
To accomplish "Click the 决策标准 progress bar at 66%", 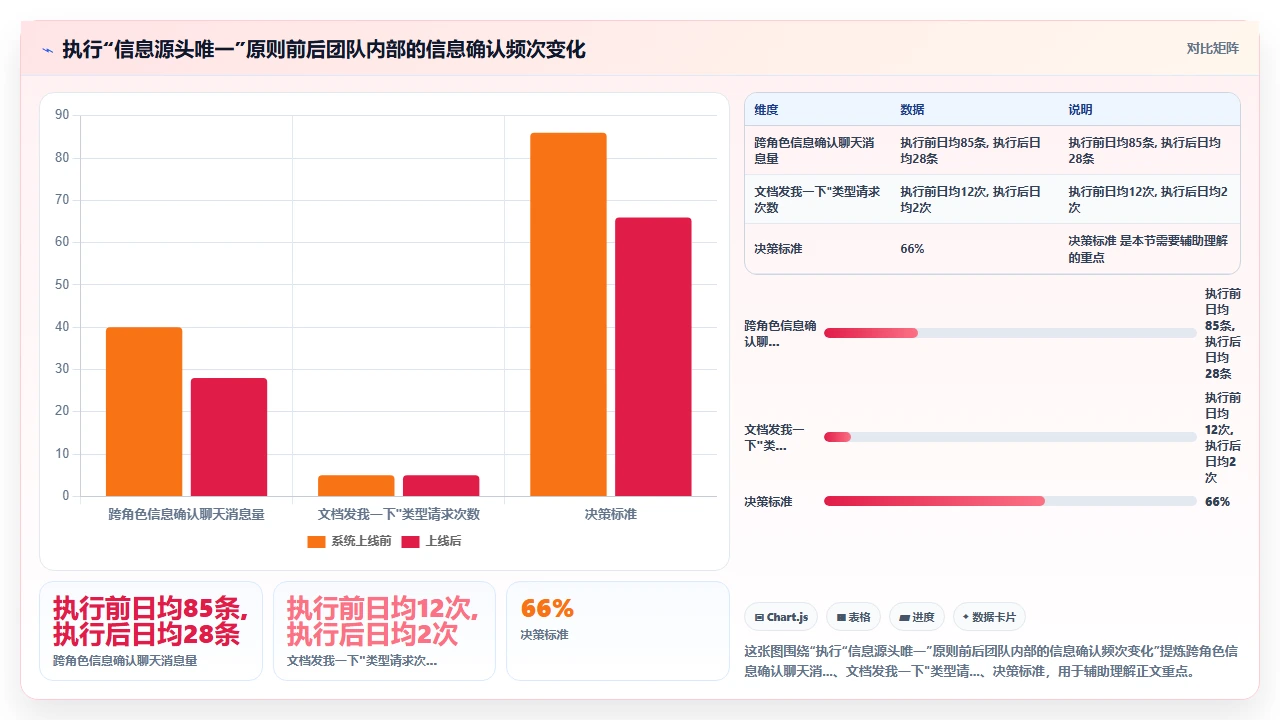I will 1010,501.
